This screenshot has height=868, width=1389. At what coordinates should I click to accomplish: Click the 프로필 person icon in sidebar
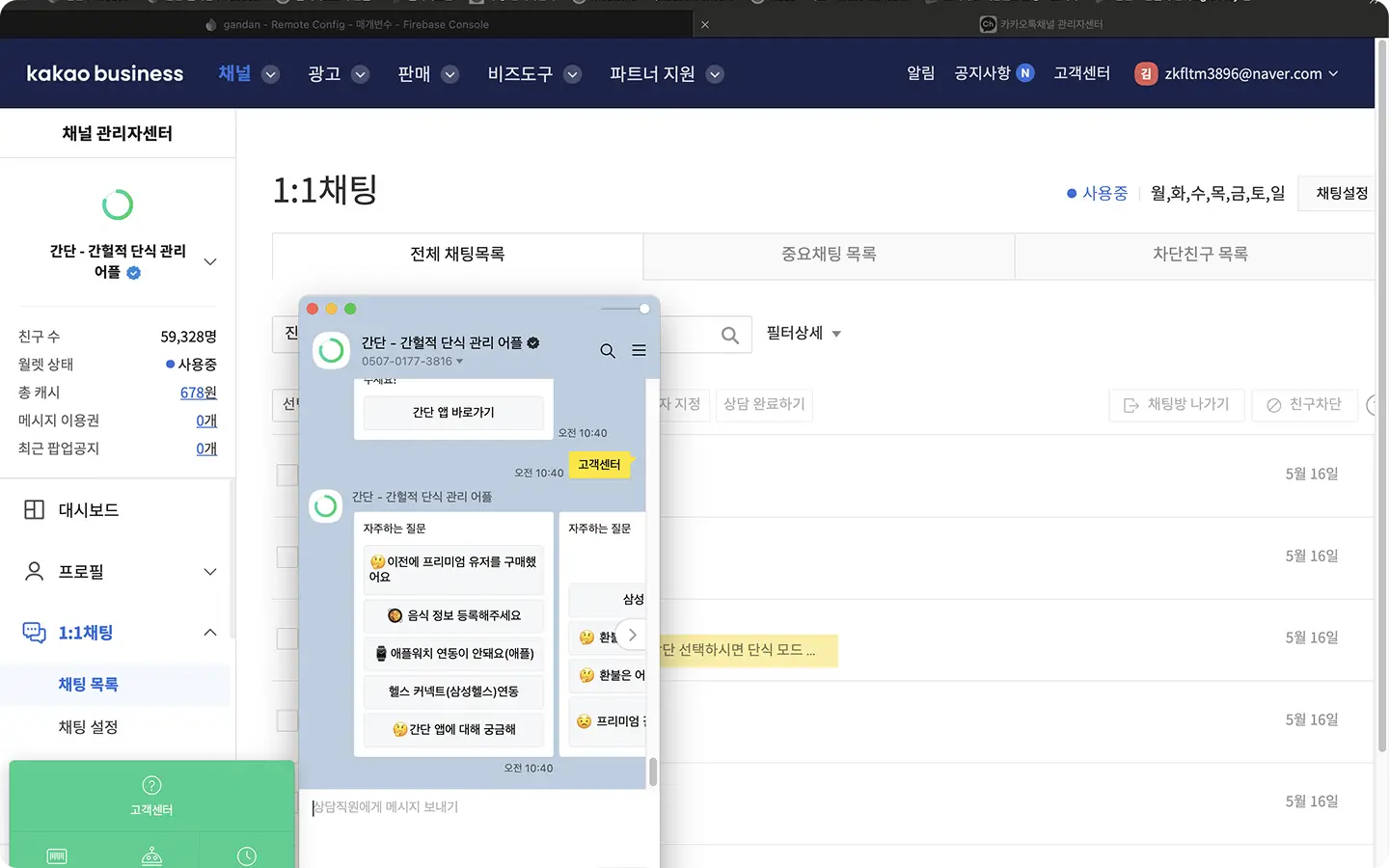pyautogui.click(x=34, y=572)
